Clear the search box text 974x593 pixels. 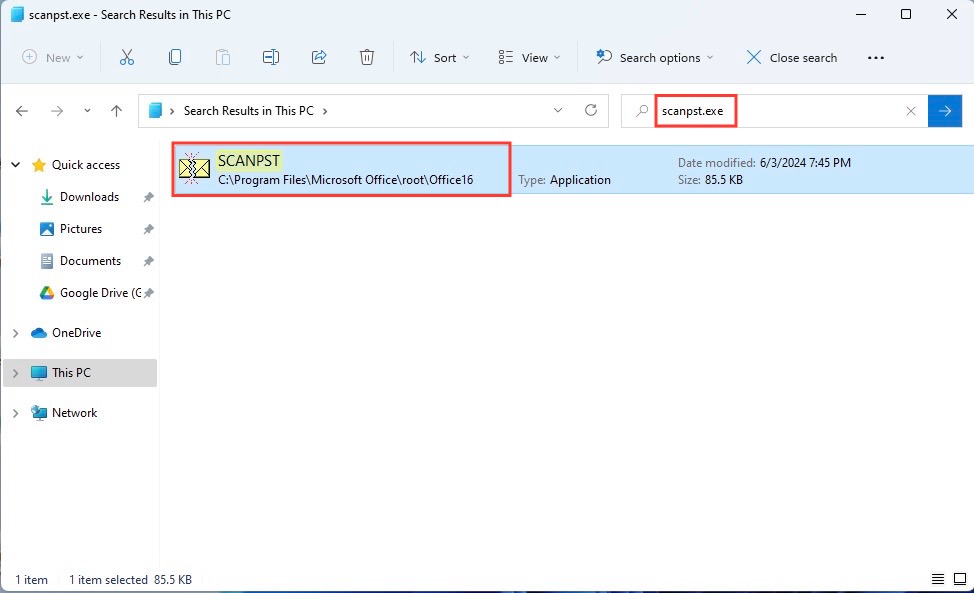pos(911,111)
